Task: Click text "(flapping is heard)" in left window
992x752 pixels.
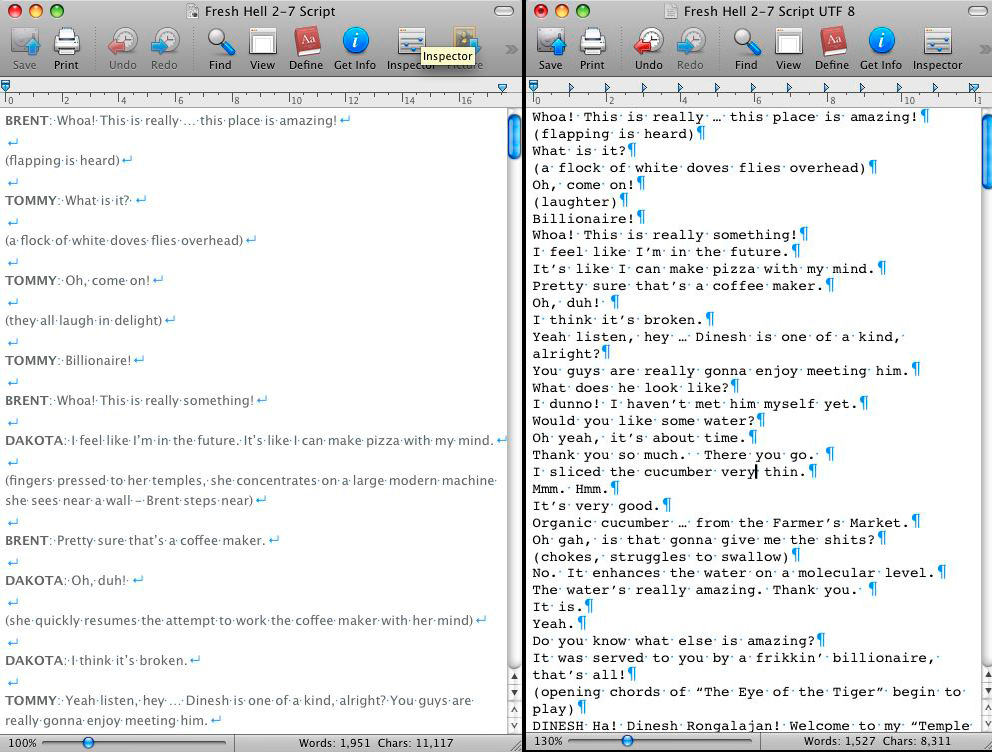Action: pyautogui.click(x=63, y=161)
